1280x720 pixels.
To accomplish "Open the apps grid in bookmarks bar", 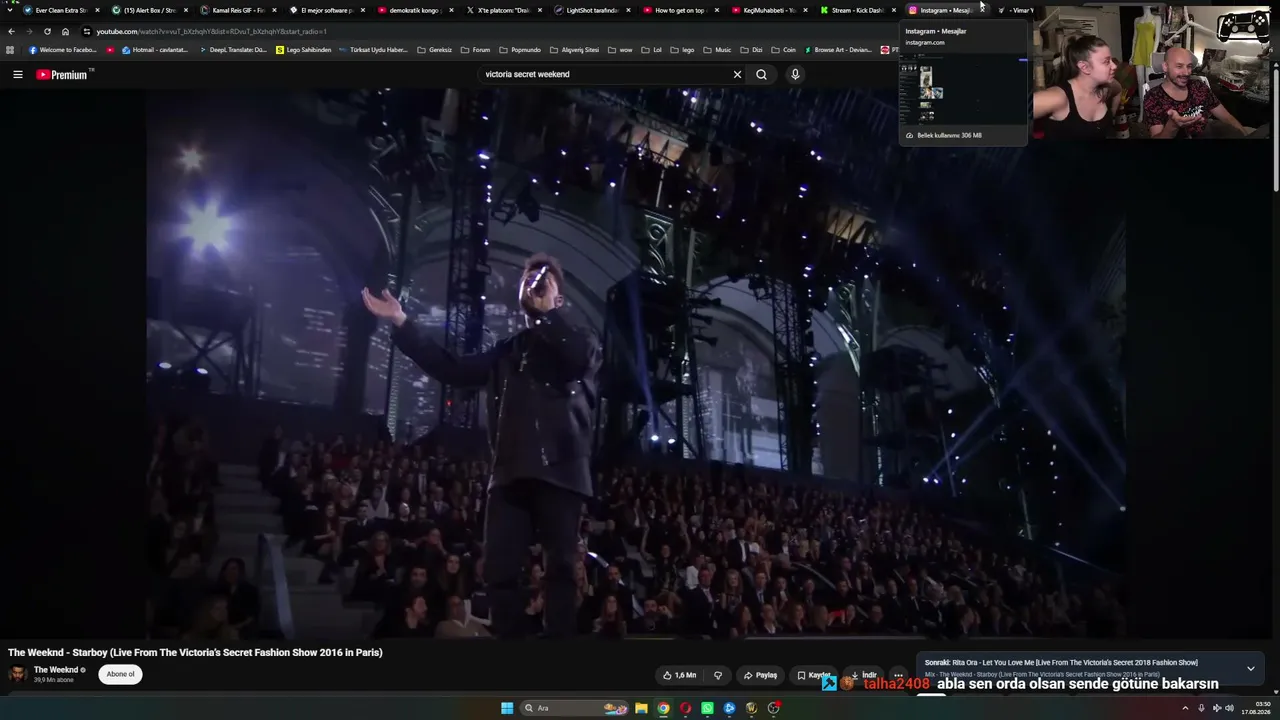I will pos(10,50).
